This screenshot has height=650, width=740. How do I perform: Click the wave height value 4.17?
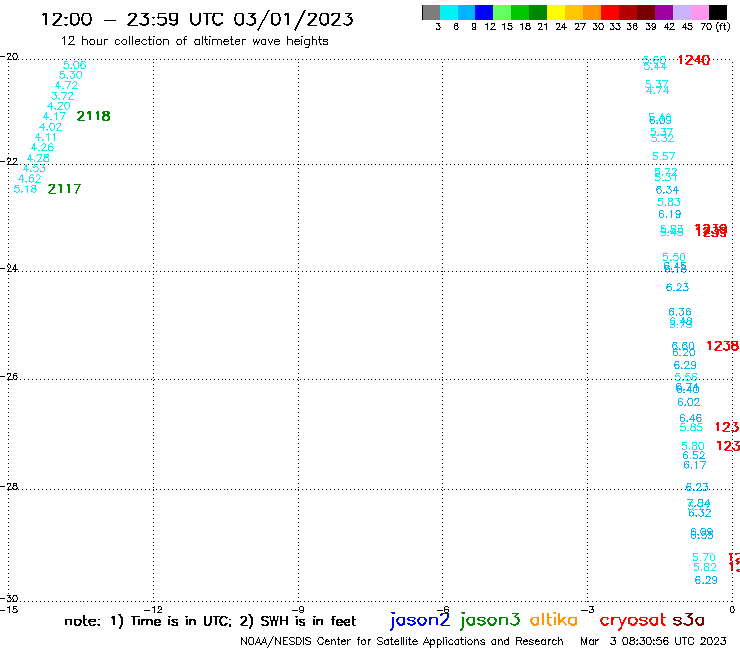[x=55, y=116]
